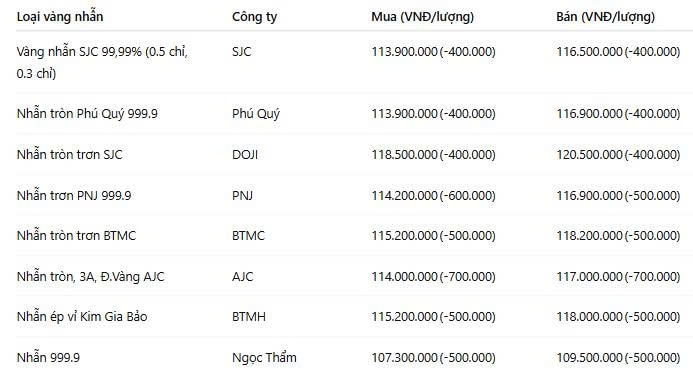Select the 'Nhẫn 999.9' row label
This screenshot has height=382, width=693.
tap(48, 357)
